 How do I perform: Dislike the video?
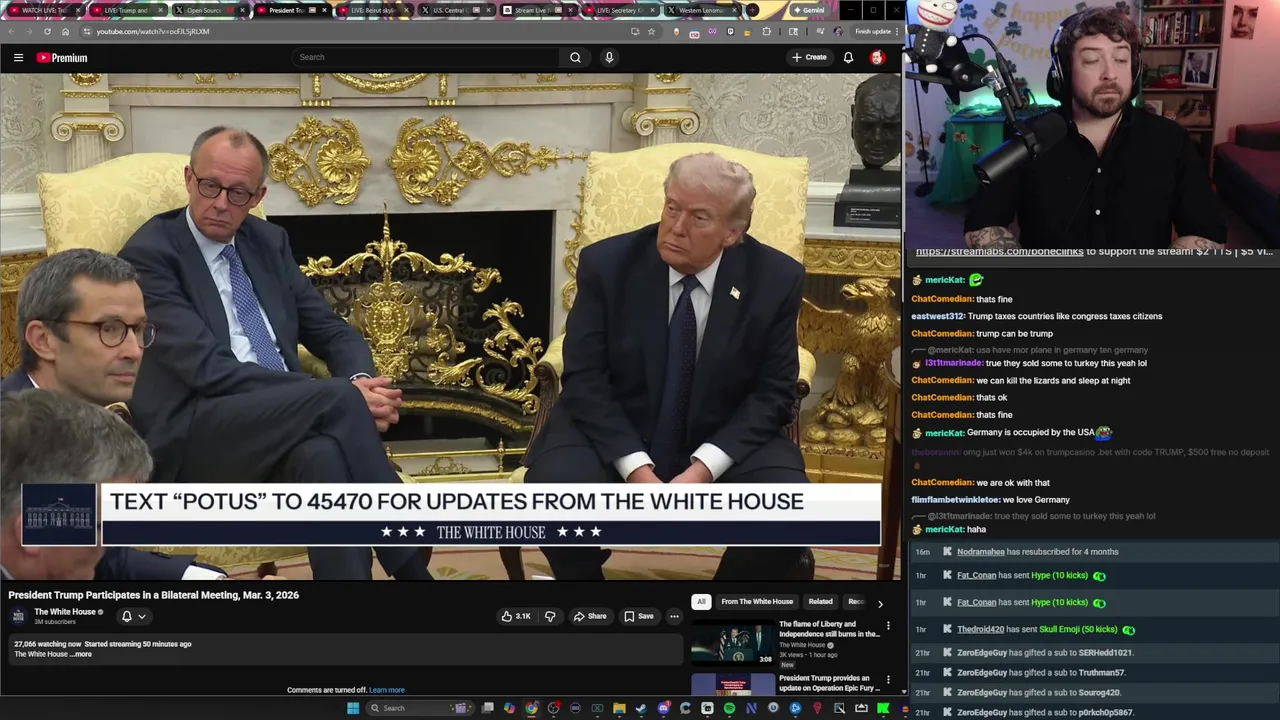pos(549,616)
